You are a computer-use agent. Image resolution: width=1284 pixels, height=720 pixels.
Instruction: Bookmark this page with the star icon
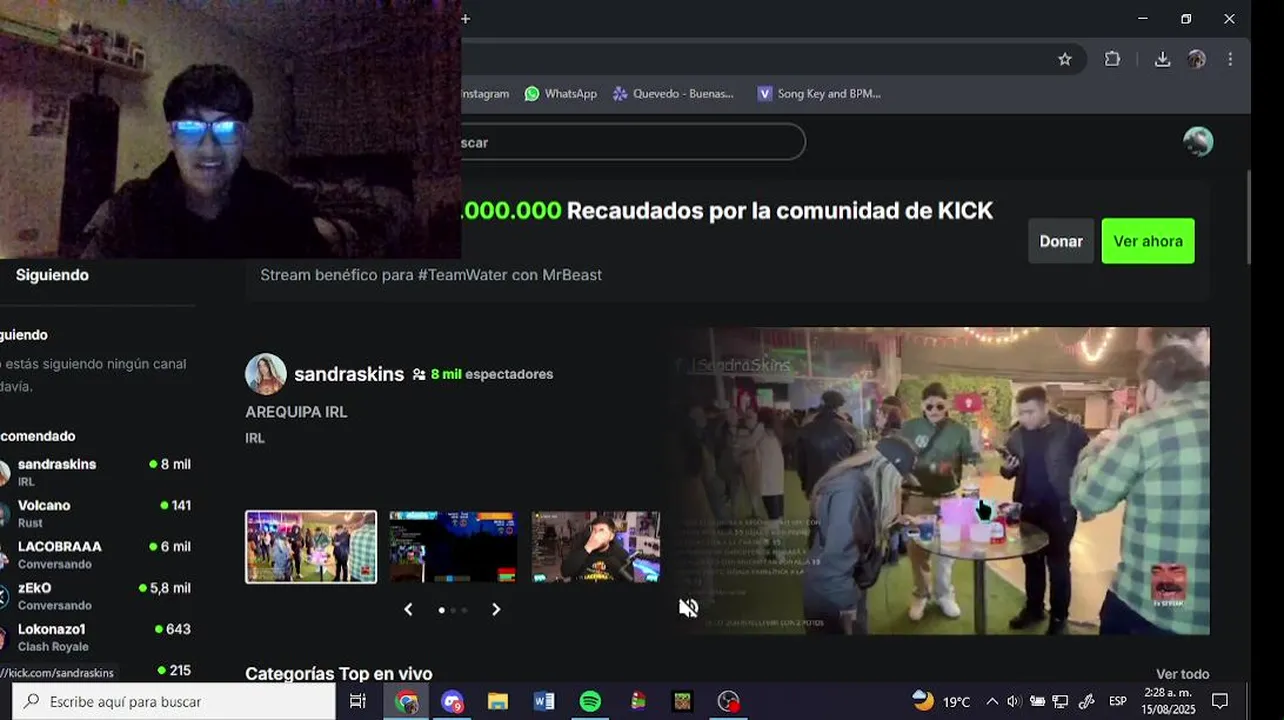point(1065,59)
